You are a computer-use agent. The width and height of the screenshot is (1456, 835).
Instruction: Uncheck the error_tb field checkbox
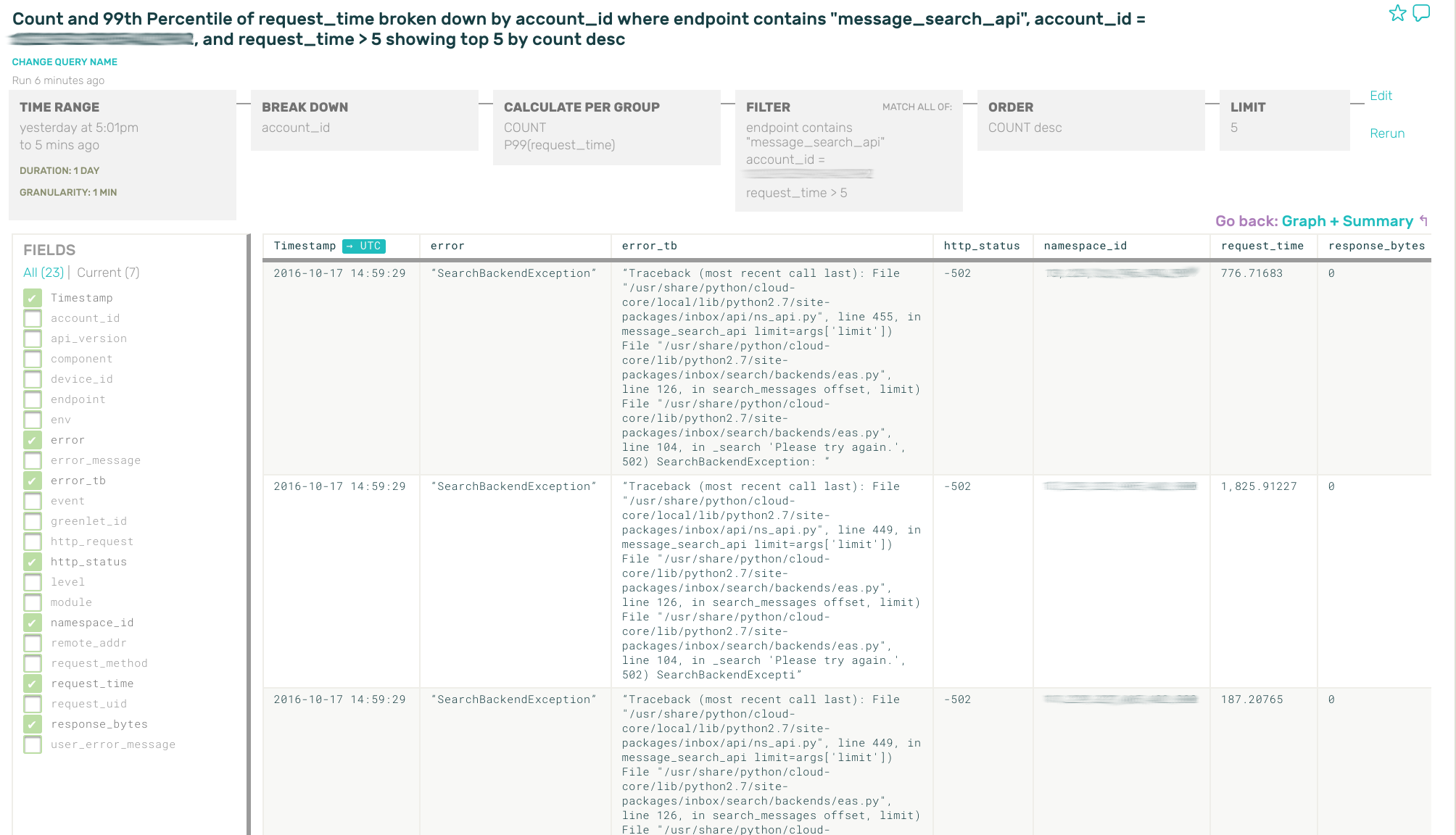[x=33, y=481]
